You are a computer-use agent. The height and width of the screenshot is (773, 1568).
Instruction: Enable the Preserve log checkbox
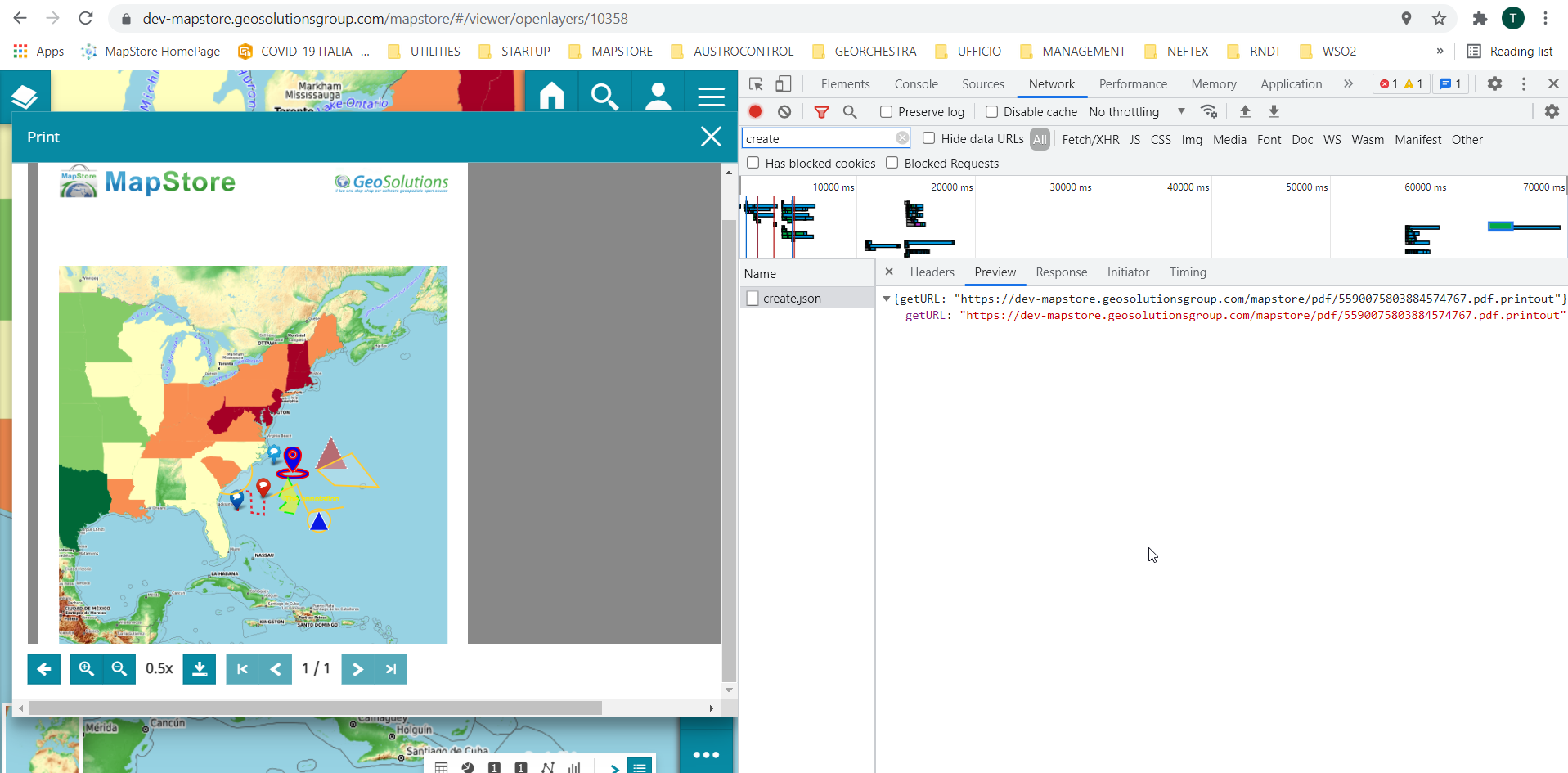click(886, 111)
